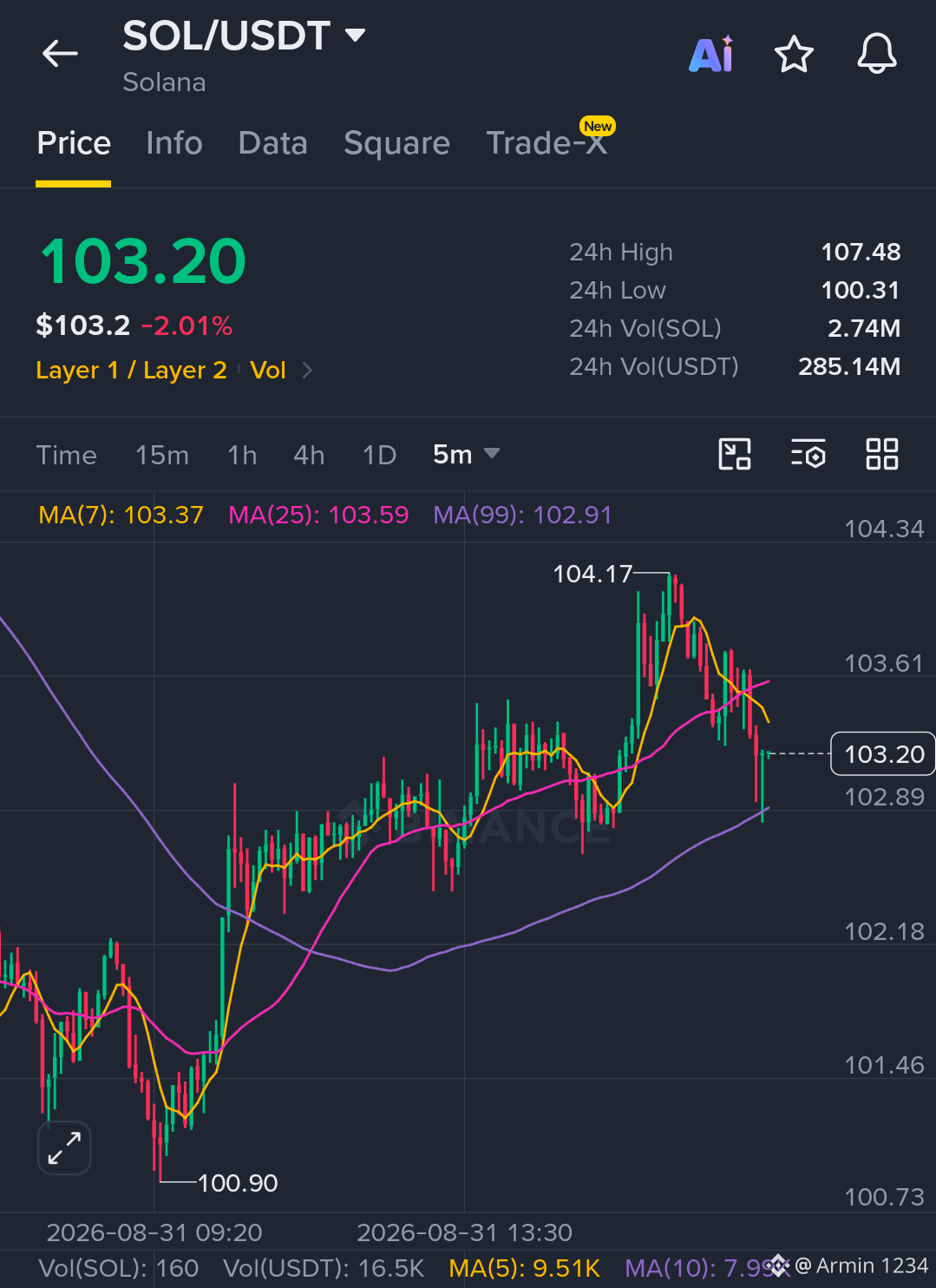
Task: Open the four-square grid layout icon
Action: [882, 454]
